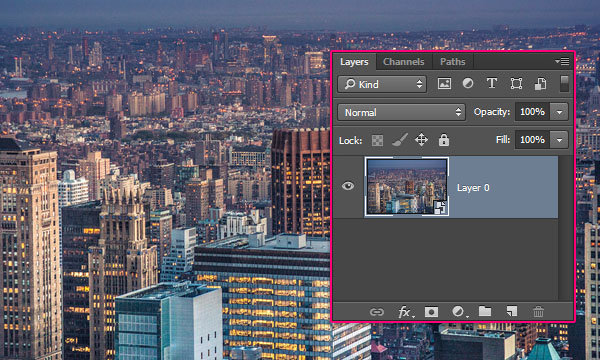Select the Layer 0 thumbnail

tap(406, 187)
